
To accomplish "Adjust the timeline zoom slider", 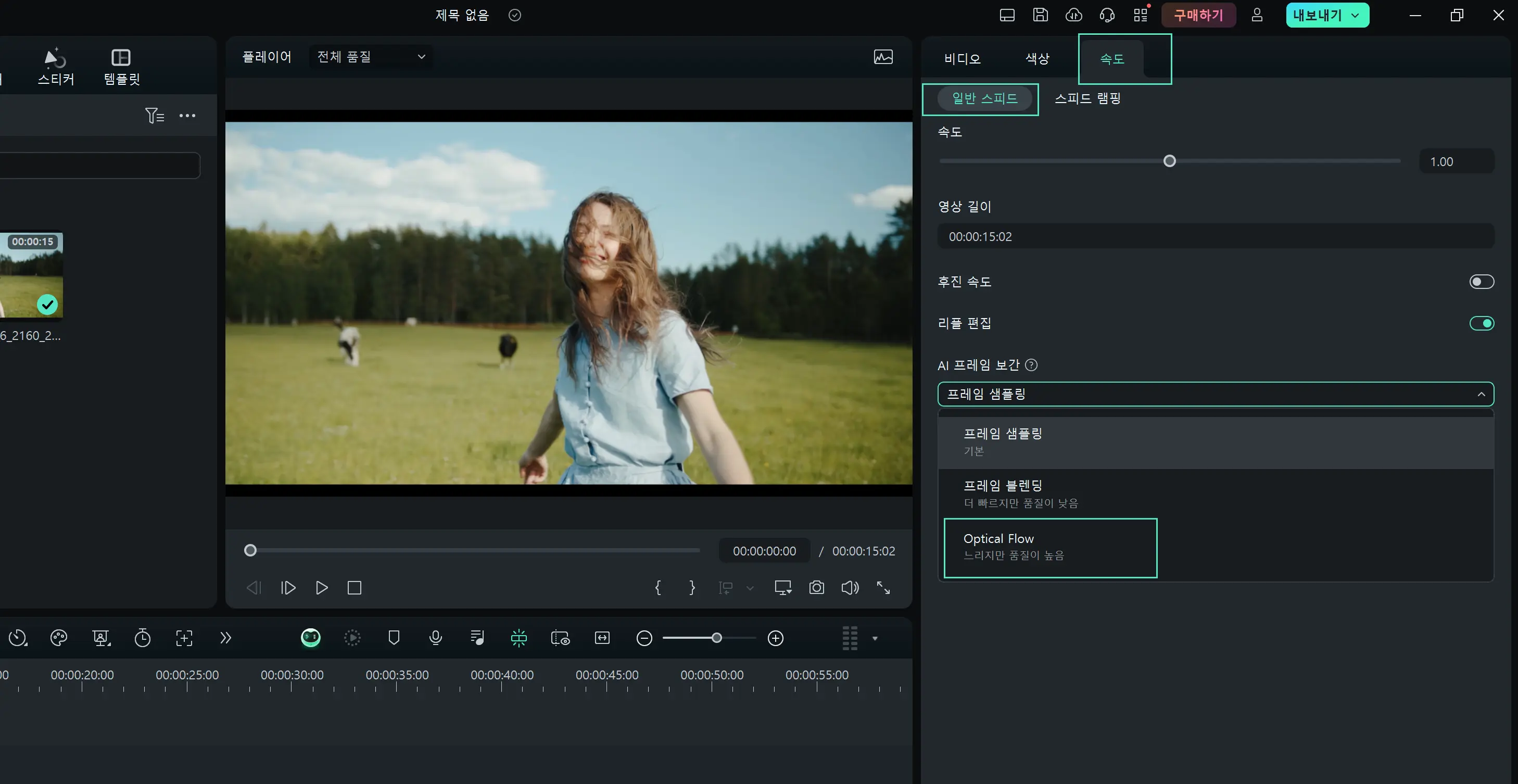I will (x=709, y=638).
